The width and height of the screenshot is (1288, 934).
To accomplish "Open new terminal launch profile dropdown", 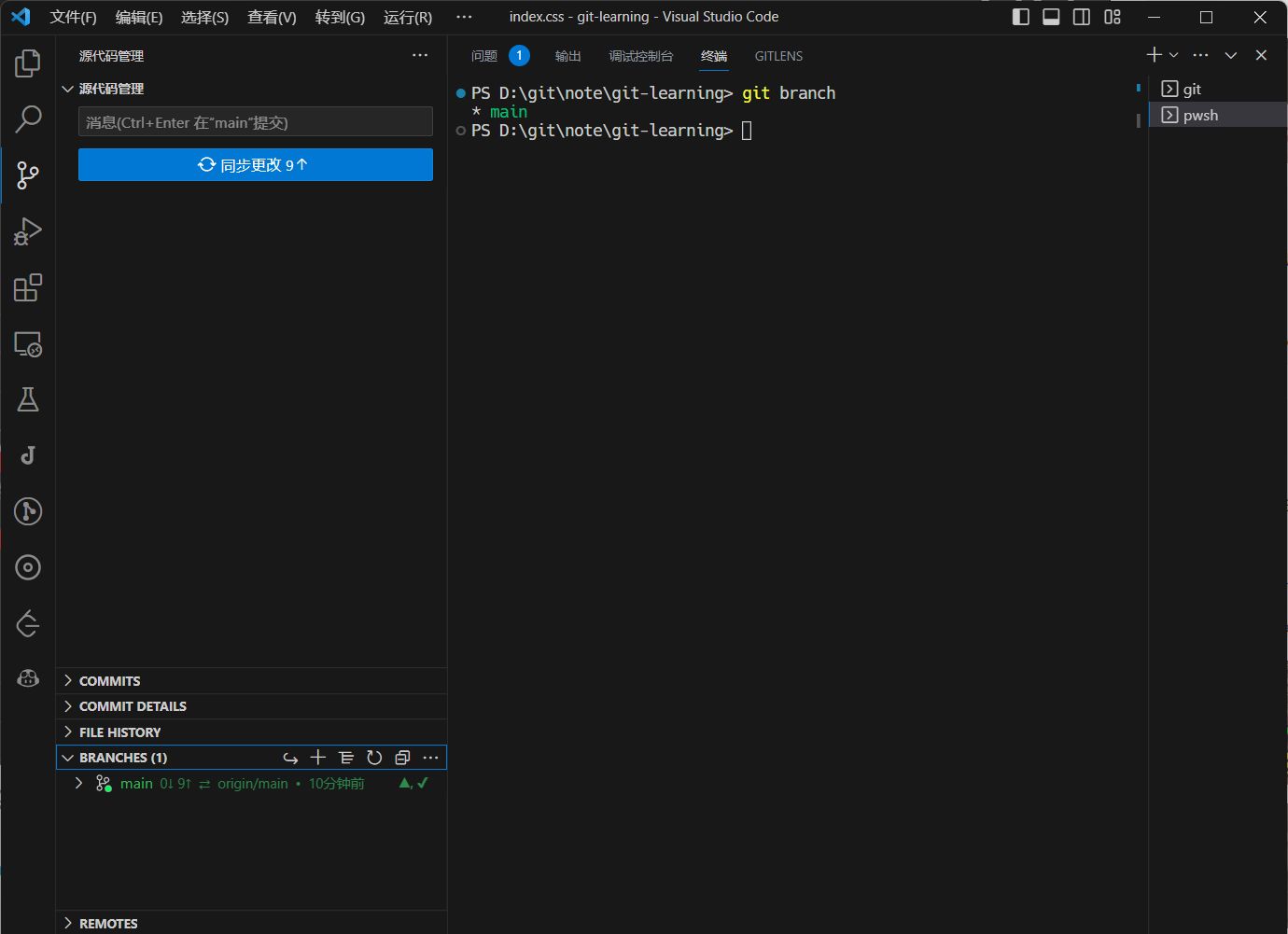I will pyautogui.click(x=1174, y=55).
